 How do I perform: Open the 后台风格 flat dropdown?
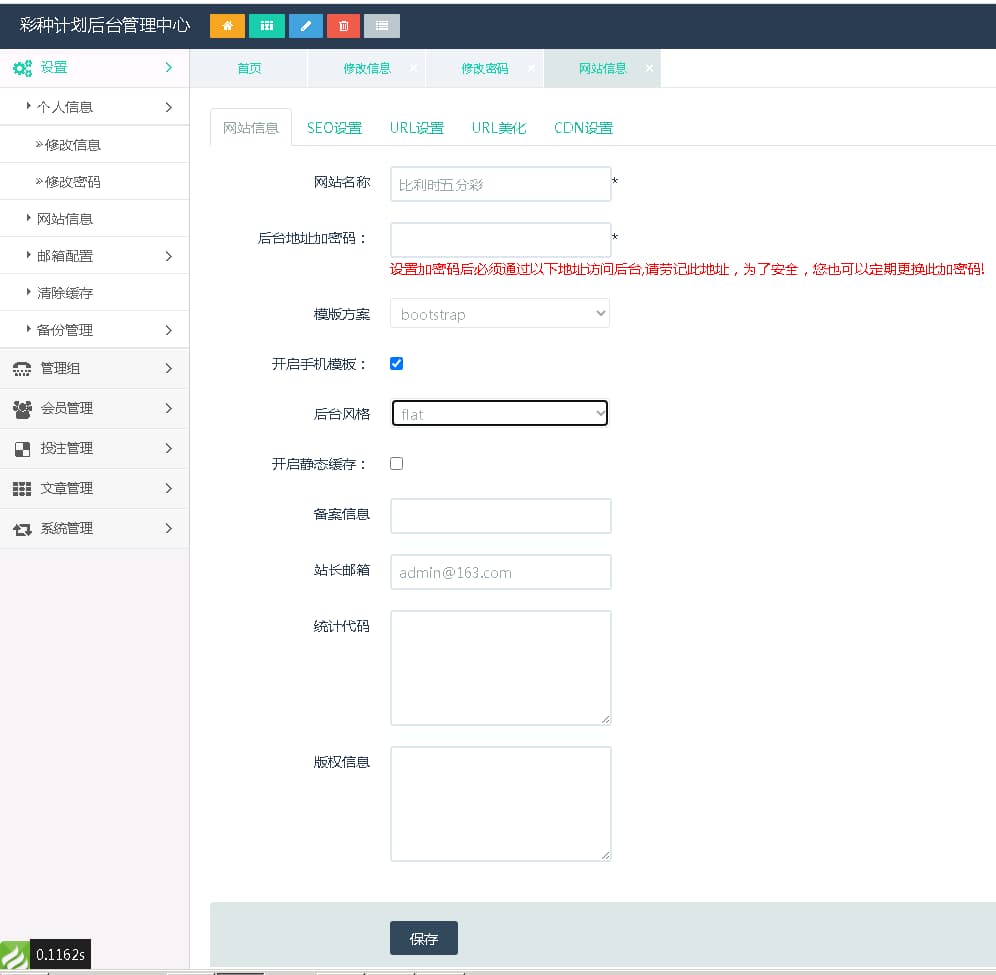pos(500,412)
